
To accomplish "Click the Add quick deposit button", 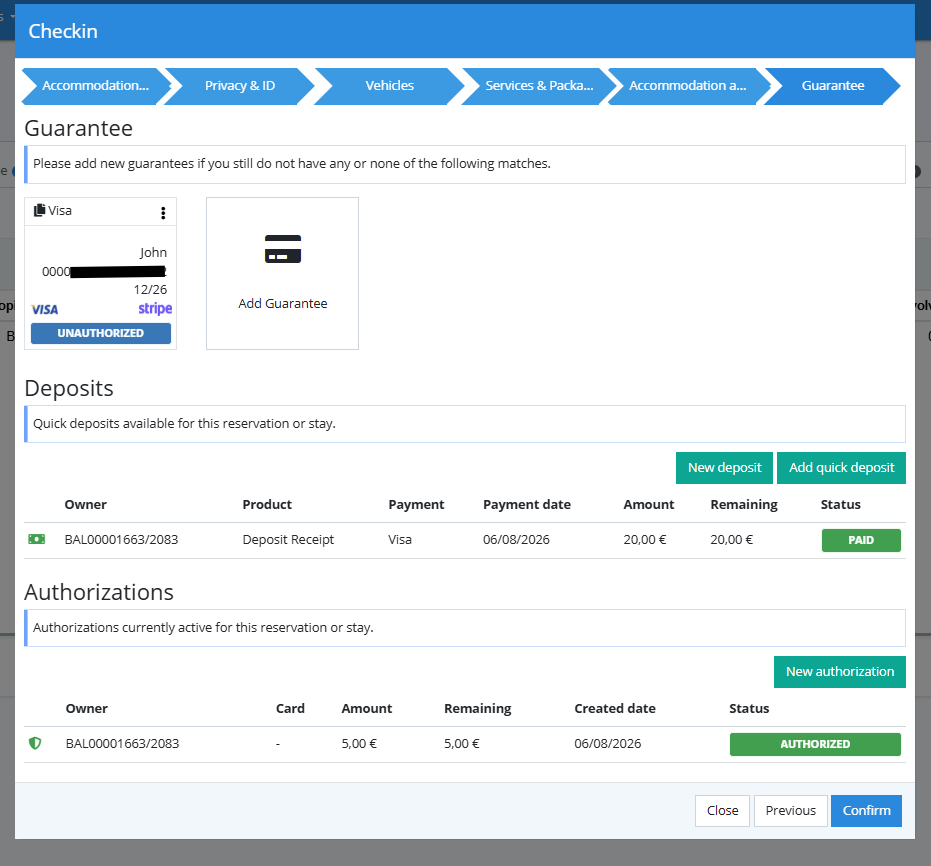I will 841,468.
